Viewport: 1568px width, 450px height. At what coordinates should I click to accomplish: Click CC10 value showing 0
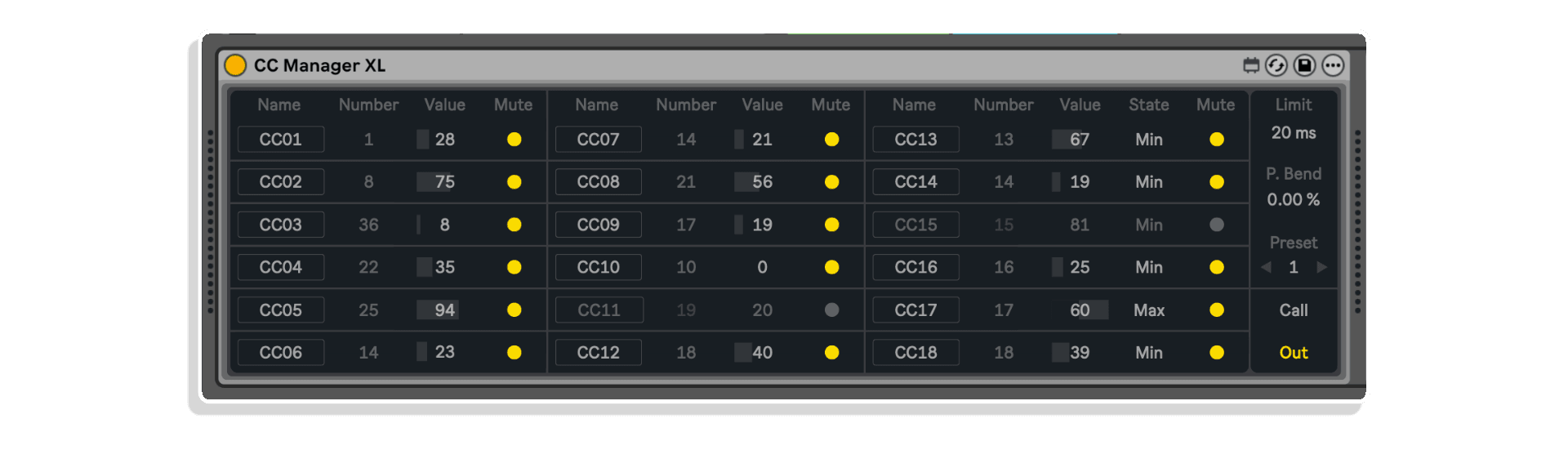coord(762,267)
